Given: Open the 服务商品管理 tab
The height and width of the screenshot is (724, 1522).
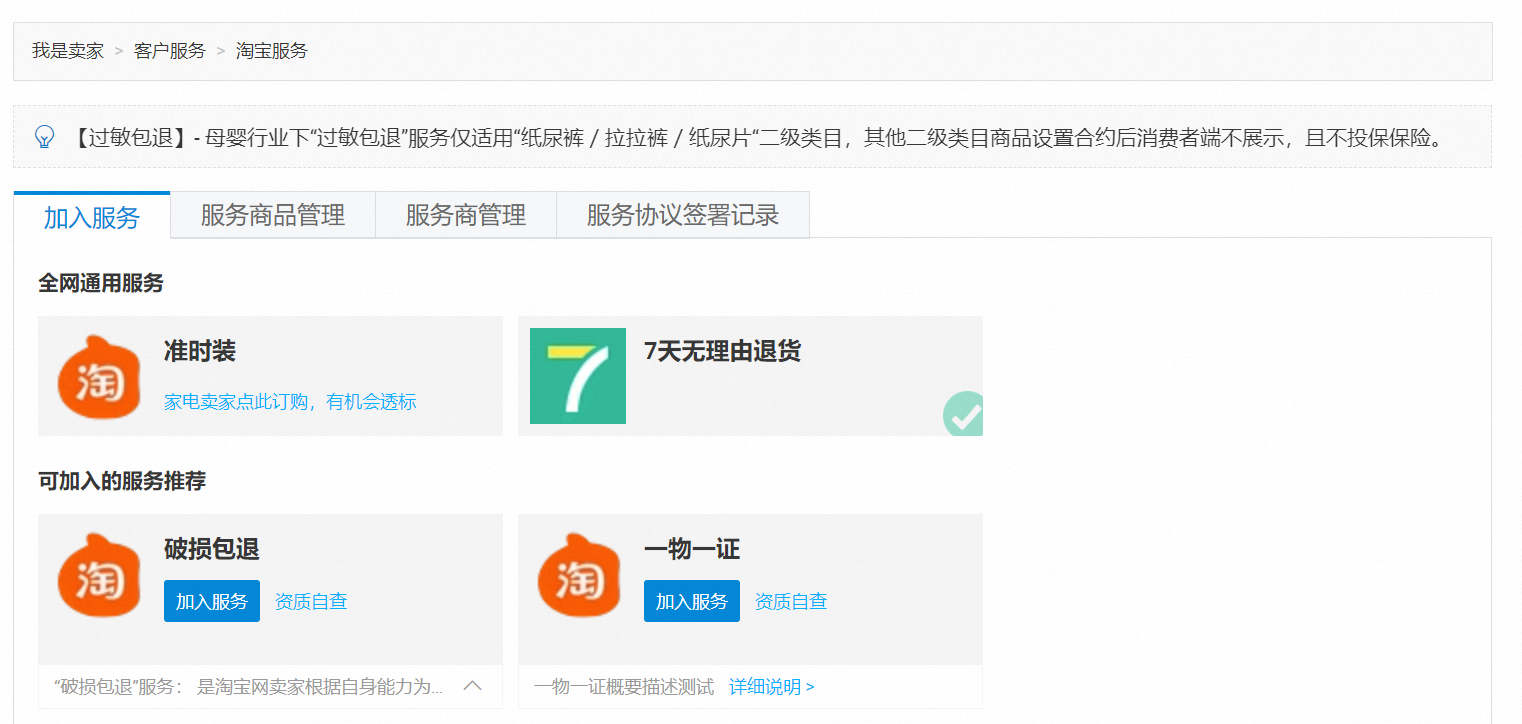Looking at the screenshot, I should (x=273, y=215).
